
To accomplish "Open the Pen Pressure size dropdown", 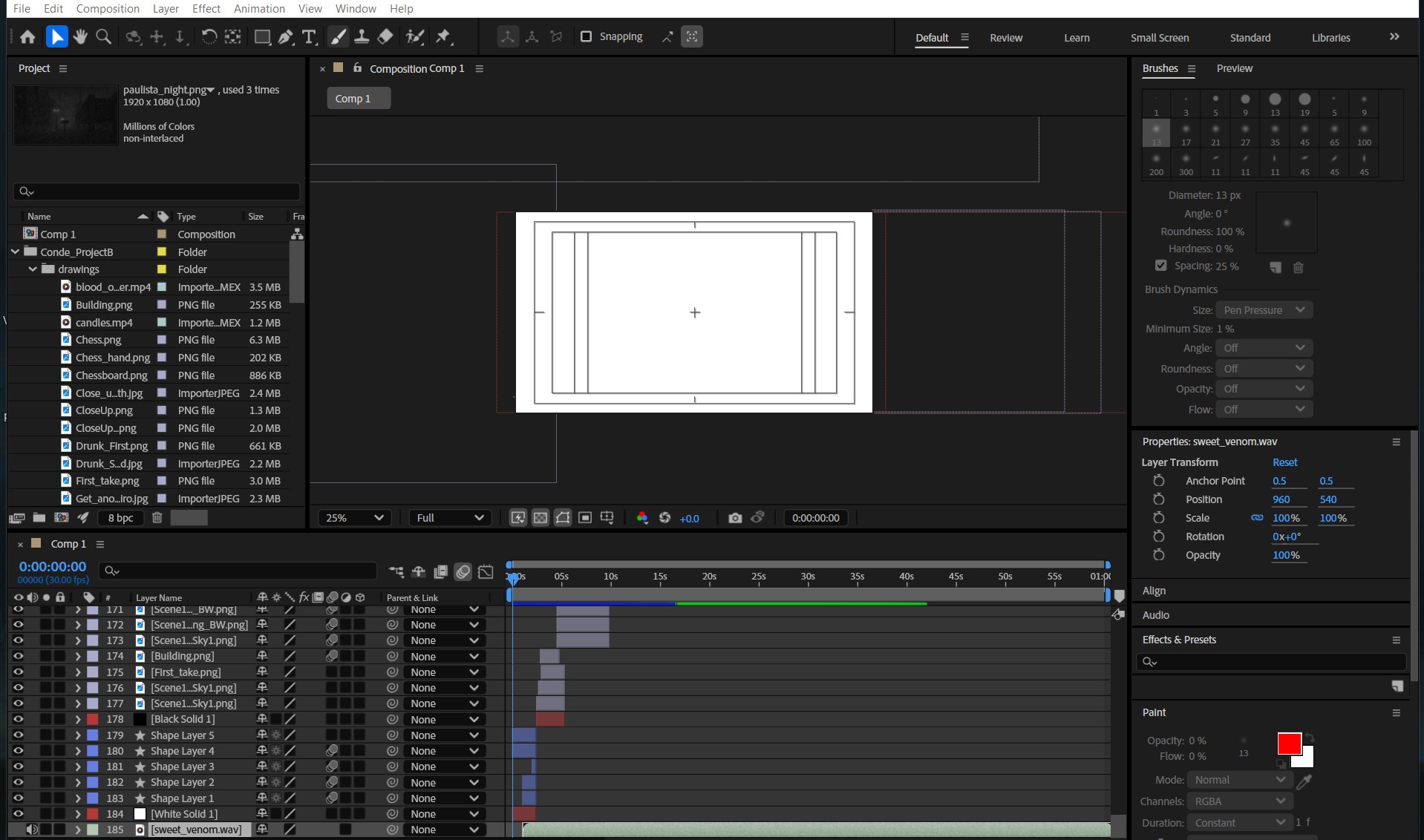I will pos(1264,310).
